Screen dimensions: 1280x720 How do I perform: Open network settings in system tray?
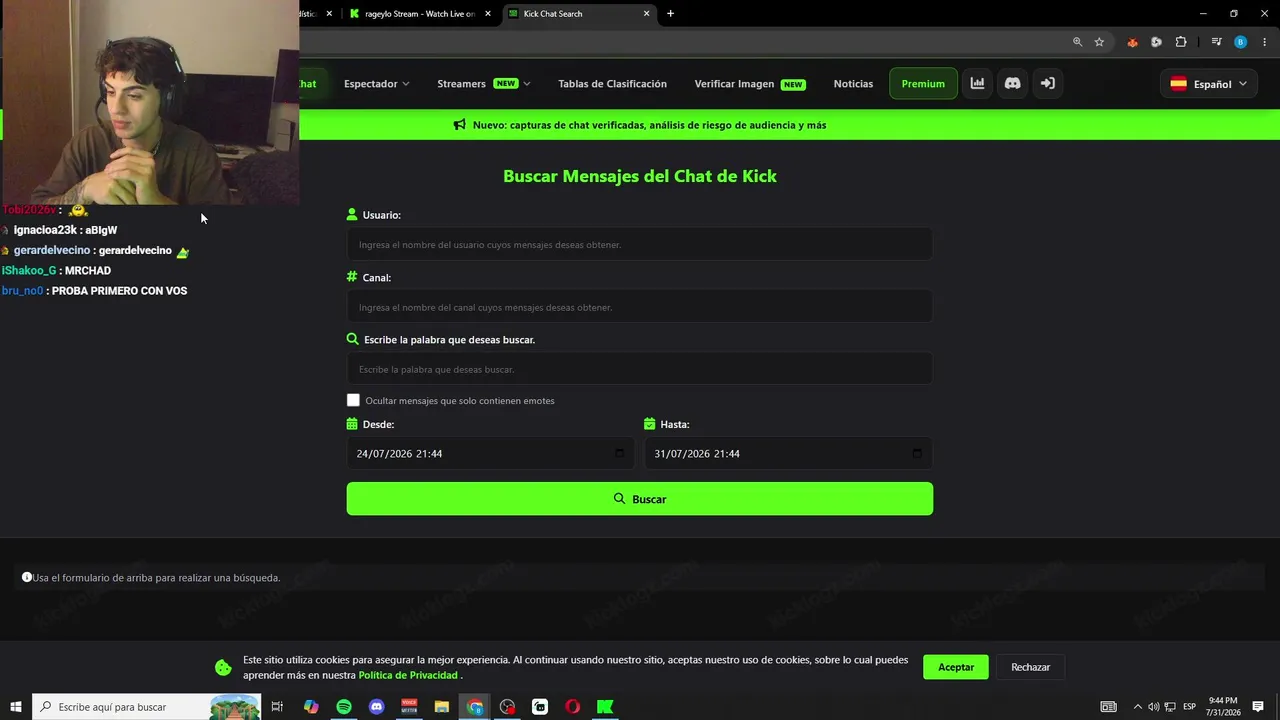point(1169,707)
